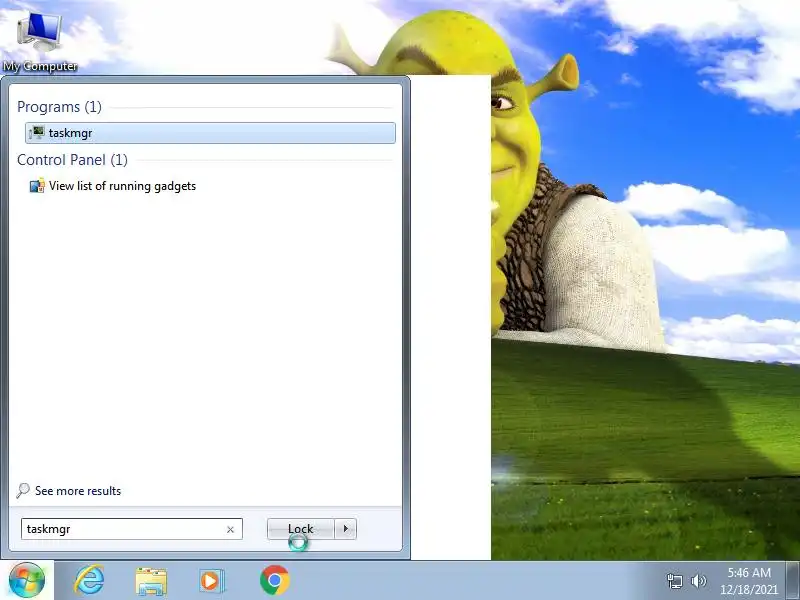Click the network tray icon
800x600 pixels.
coord(675,581)
